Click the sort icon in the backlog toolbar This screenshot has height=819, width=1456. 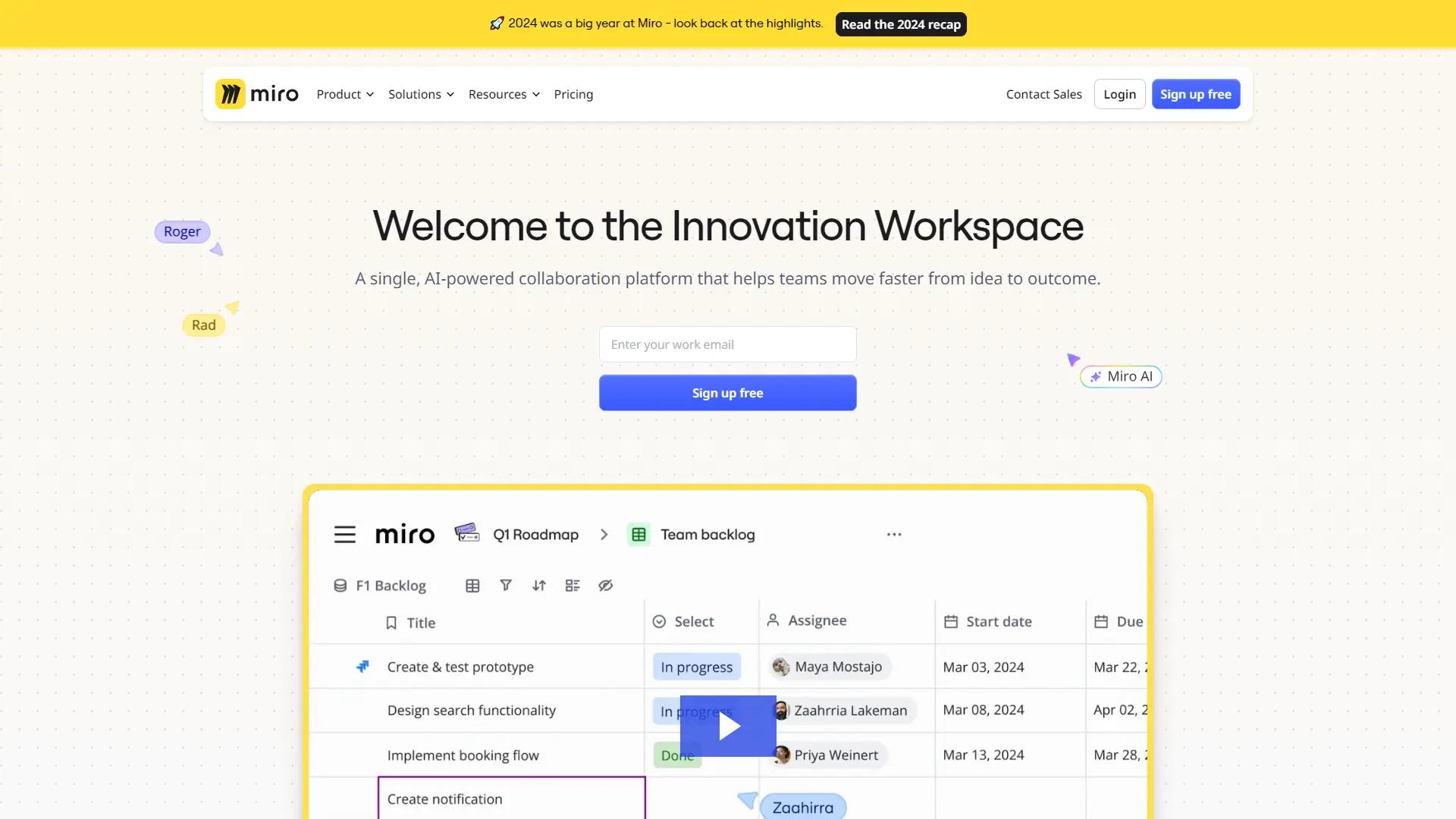click(x=539, y=585)
